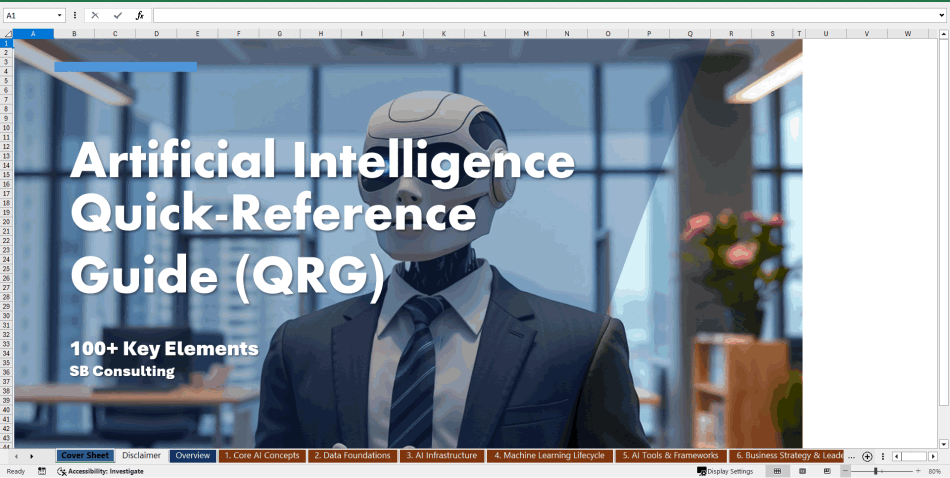Click the zoom slider handle
This screenshot has height=478, width=950.
pos(875,471)
